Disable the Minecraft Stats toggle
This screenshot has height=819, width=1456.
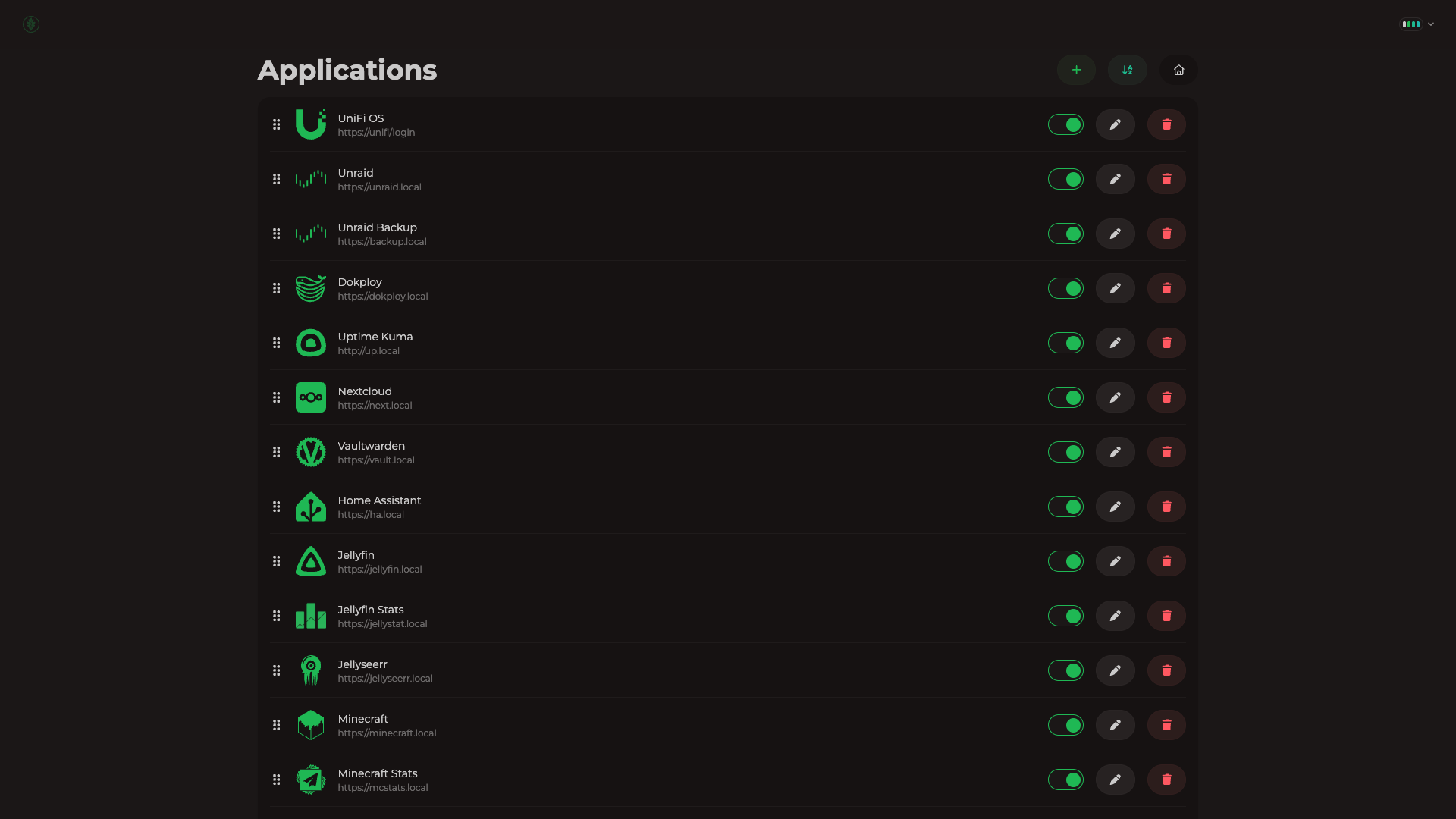(x=1065, y=780)
